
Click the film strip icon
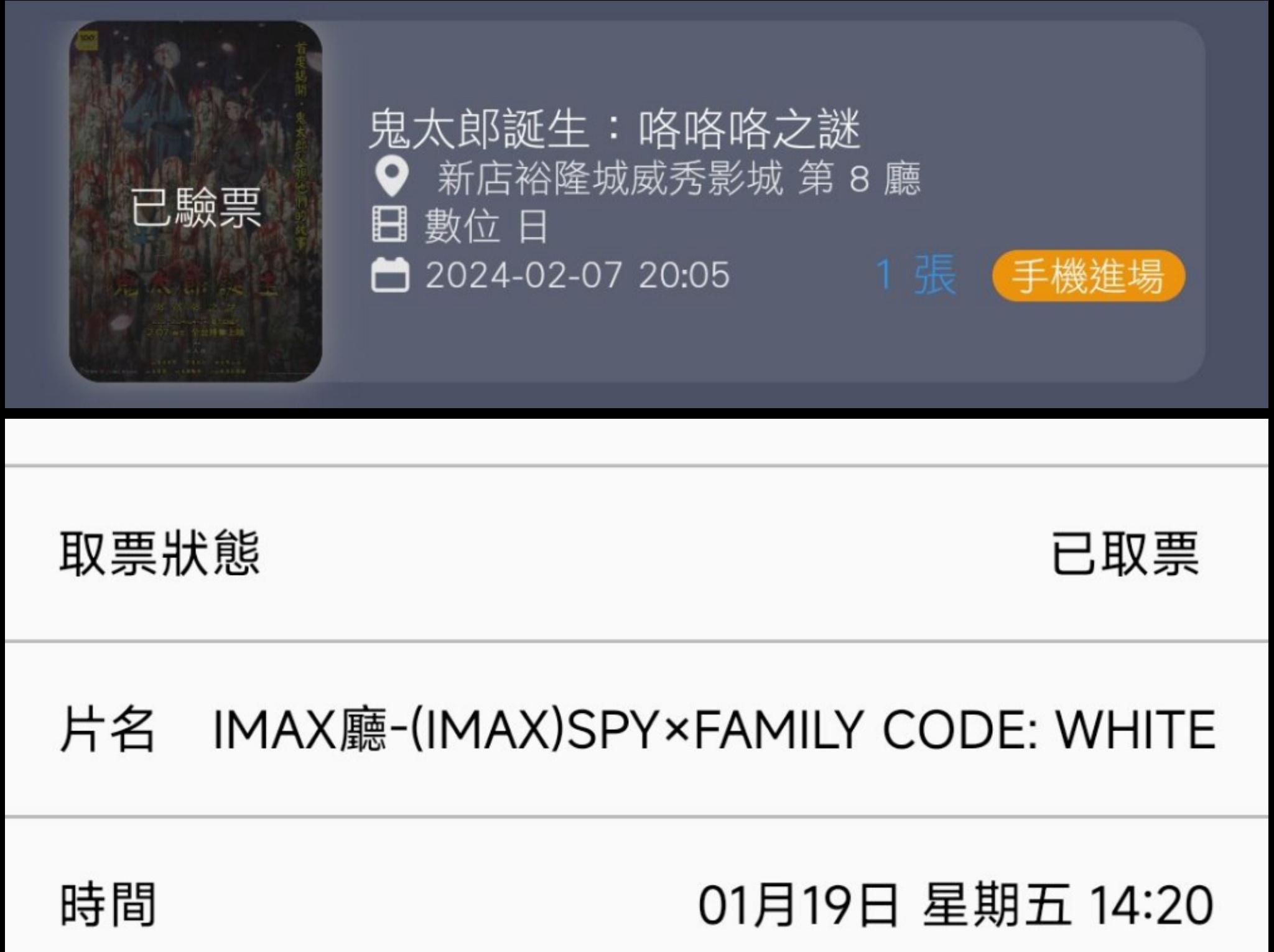tap(390, 225)
